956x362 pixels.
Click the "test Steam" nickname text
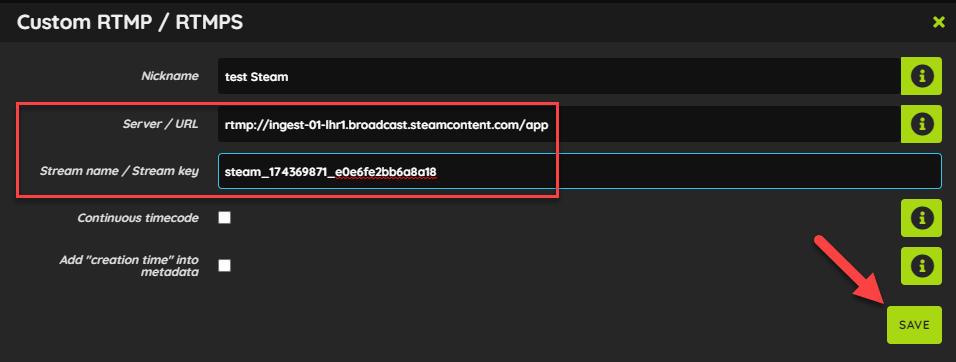point(256,77)
